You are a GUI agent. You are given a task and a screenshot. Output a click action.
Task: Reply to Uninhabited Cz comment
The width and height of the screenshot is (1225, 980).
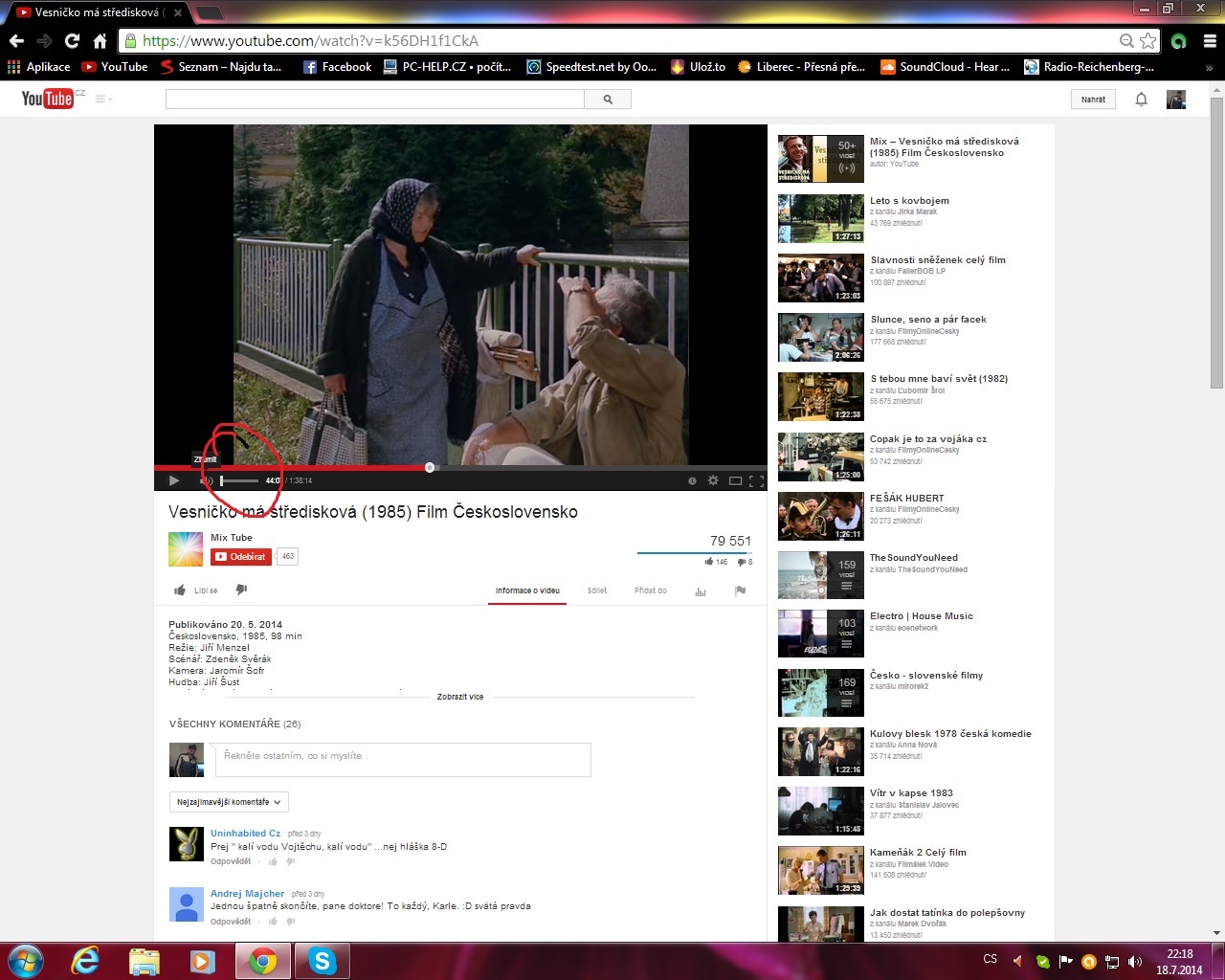click(x=231, y=861)
